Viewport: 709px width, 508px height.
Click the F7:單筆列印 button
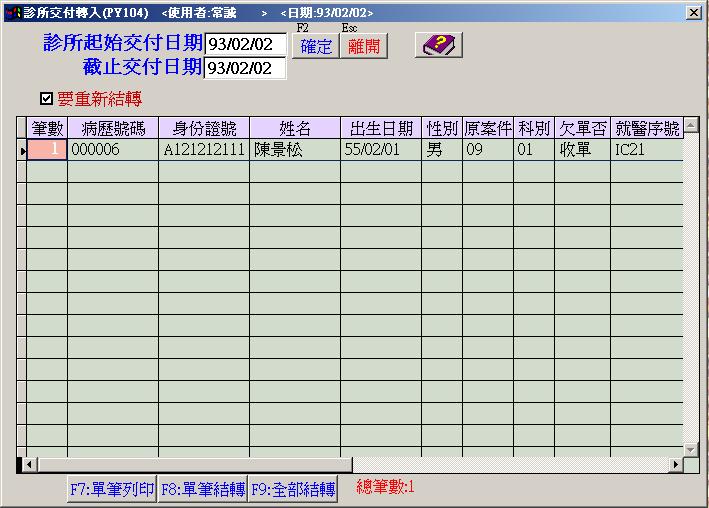[x=111, y=489]
